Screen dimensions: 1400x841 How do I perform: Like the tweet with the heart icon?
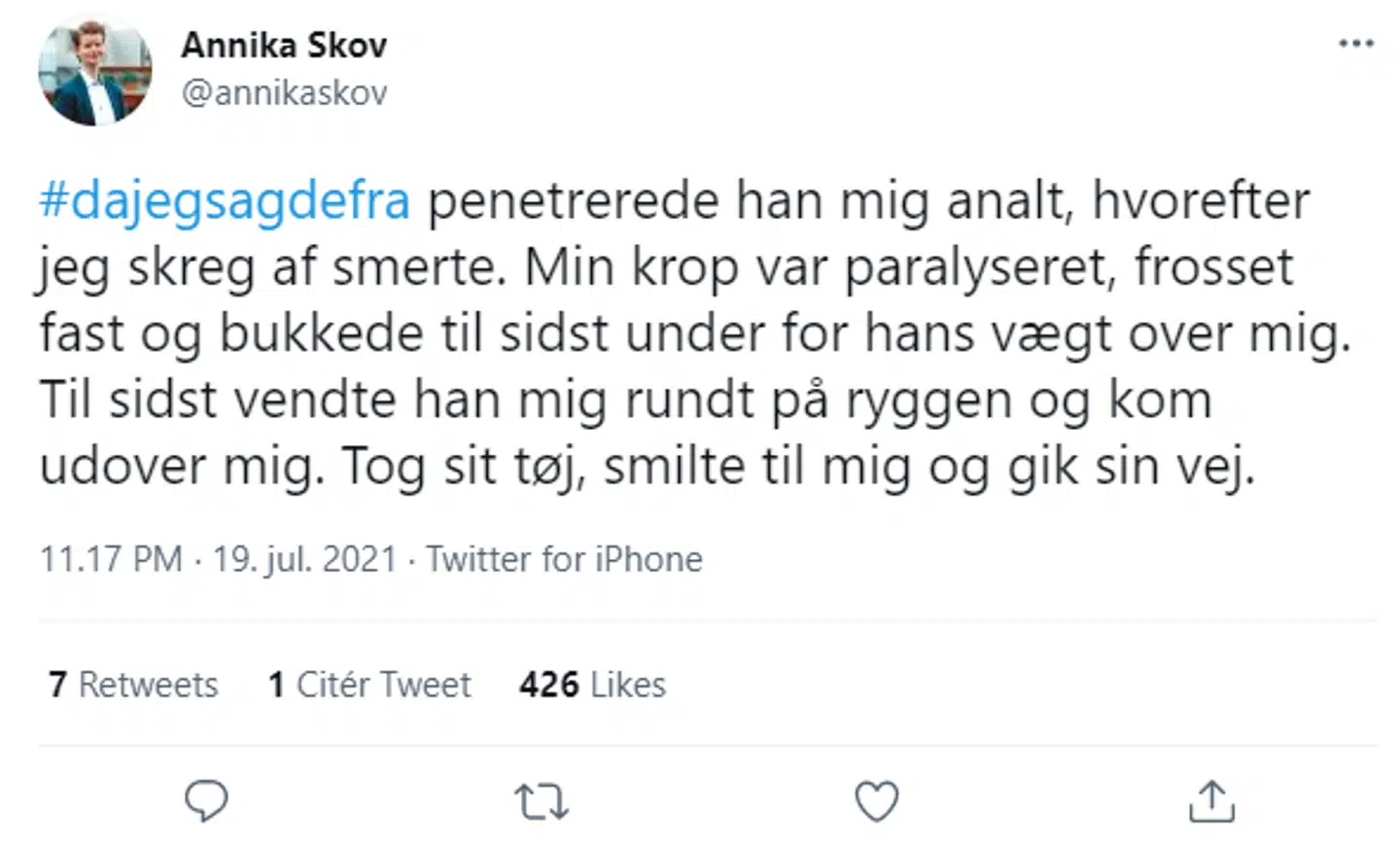pyautogui.click(x=876, y=801)
